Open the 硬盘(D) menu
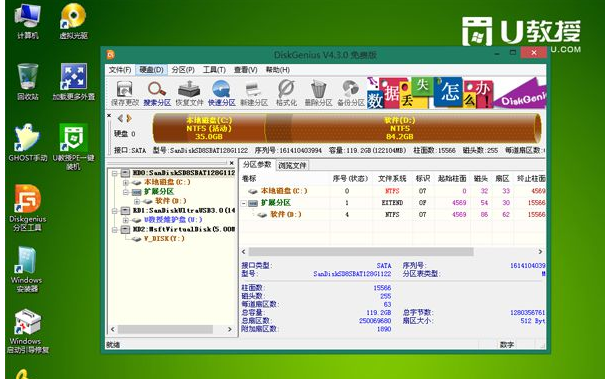This screenshot has height=379, width=605. click(151, 70)
